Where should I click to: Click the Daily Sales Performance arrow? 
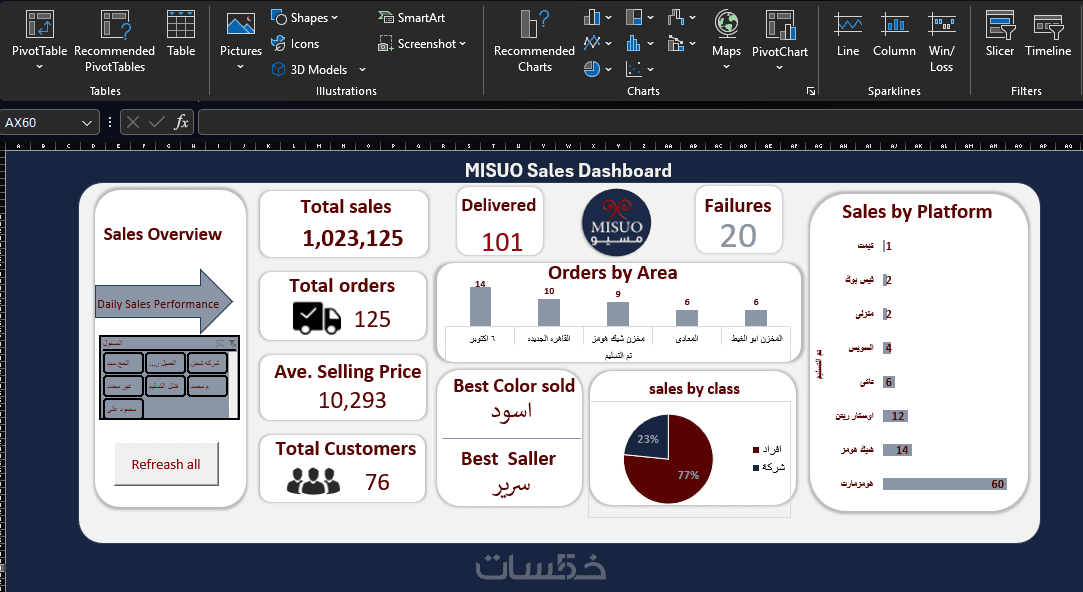164,303
